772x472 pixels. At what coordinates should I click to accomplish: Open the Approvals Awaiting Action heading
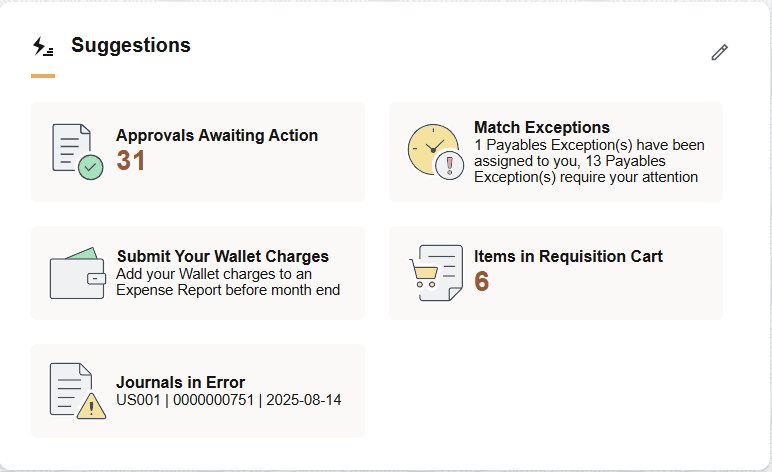point(217,135)
